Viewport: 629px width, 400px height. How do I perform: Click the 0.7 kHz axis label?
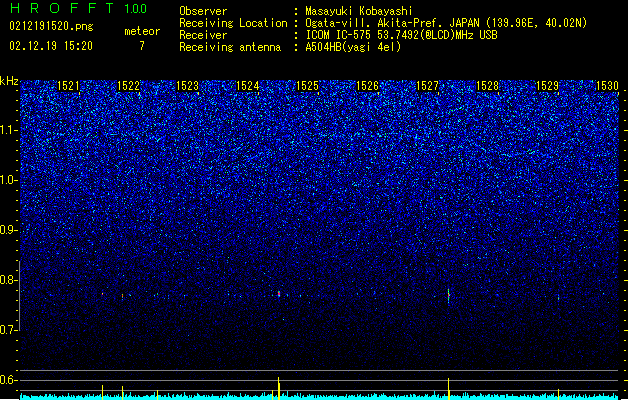[9, 330]
